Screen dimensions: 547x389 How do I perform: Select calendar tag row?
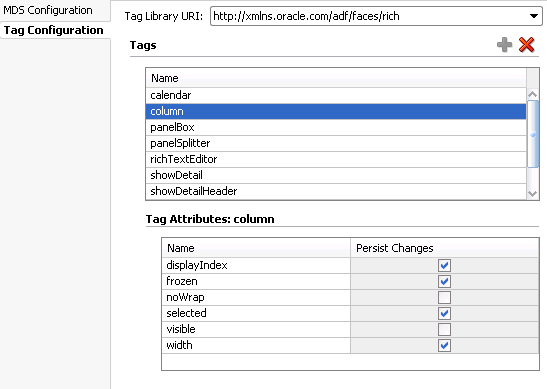(336, 95)
